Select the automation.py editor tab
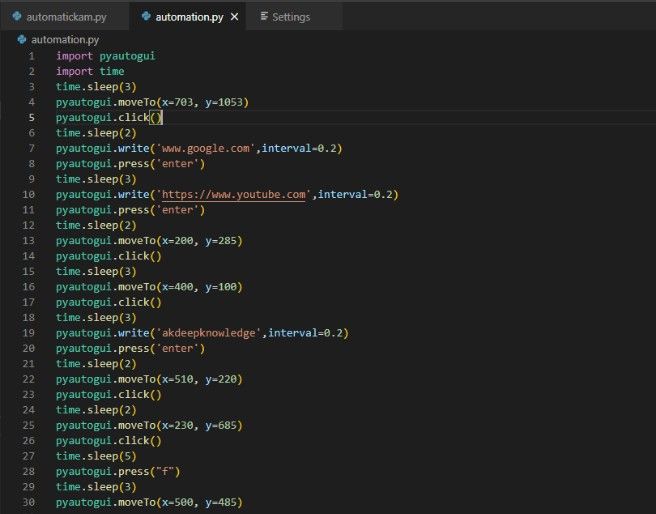The image size is (656, 514). pos(187,17)
